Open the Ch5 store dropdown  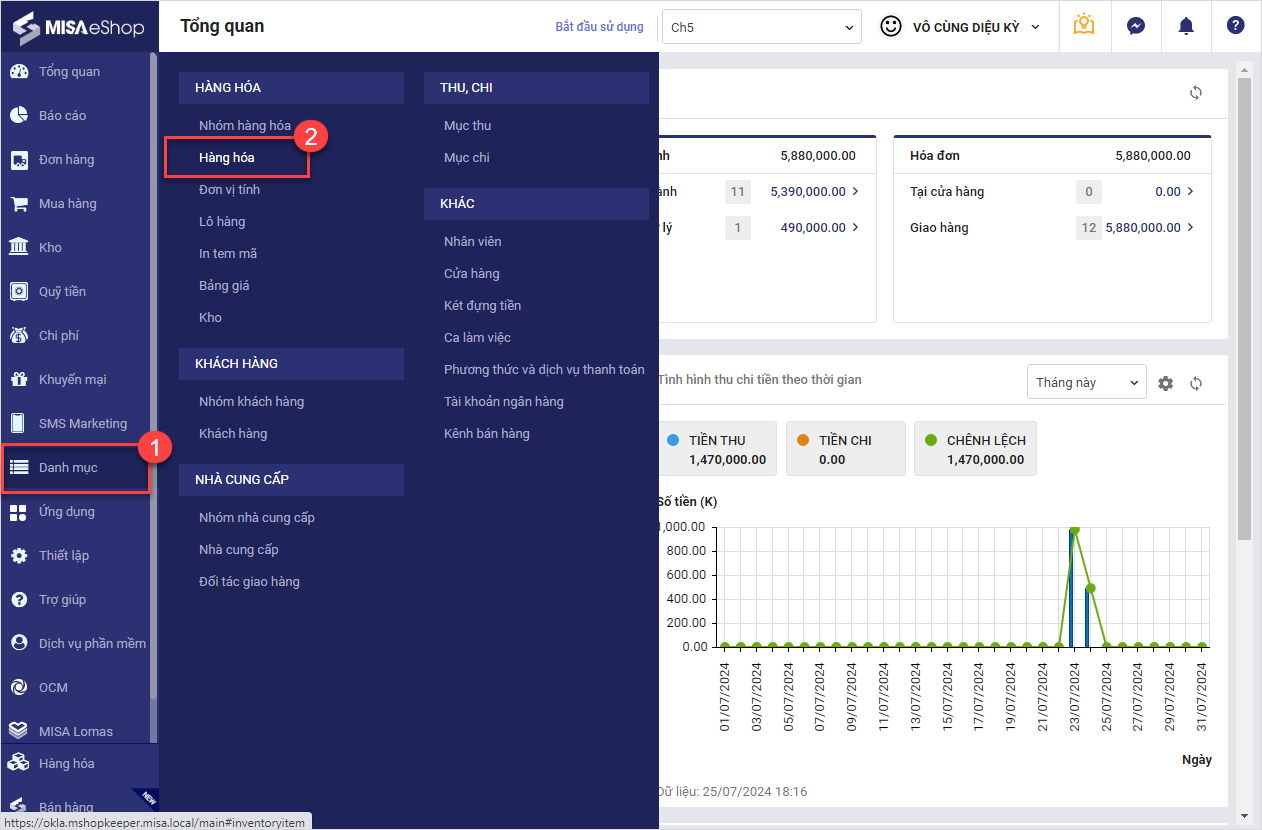[761, 27]
